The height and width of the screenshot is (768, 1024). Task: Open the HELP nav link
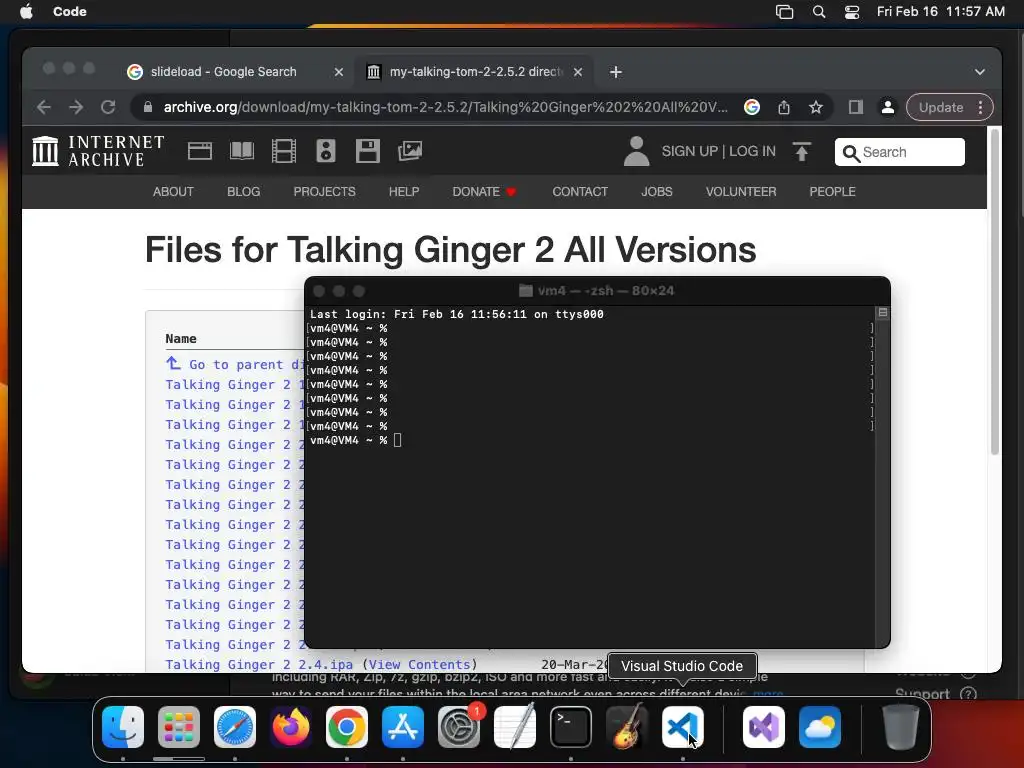point(404,191)
